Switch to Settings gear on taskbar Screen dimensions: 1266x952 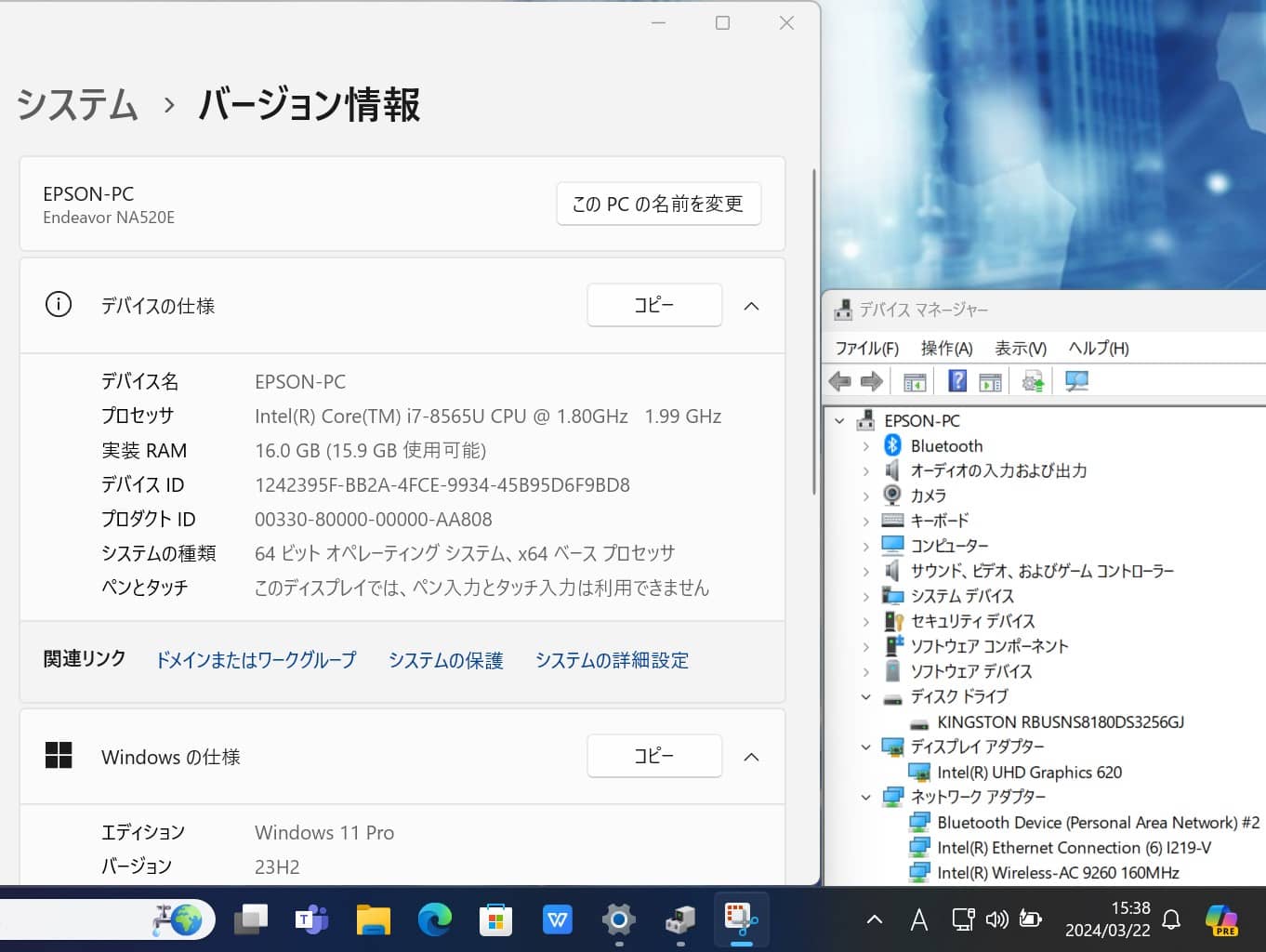click(618, 920)
